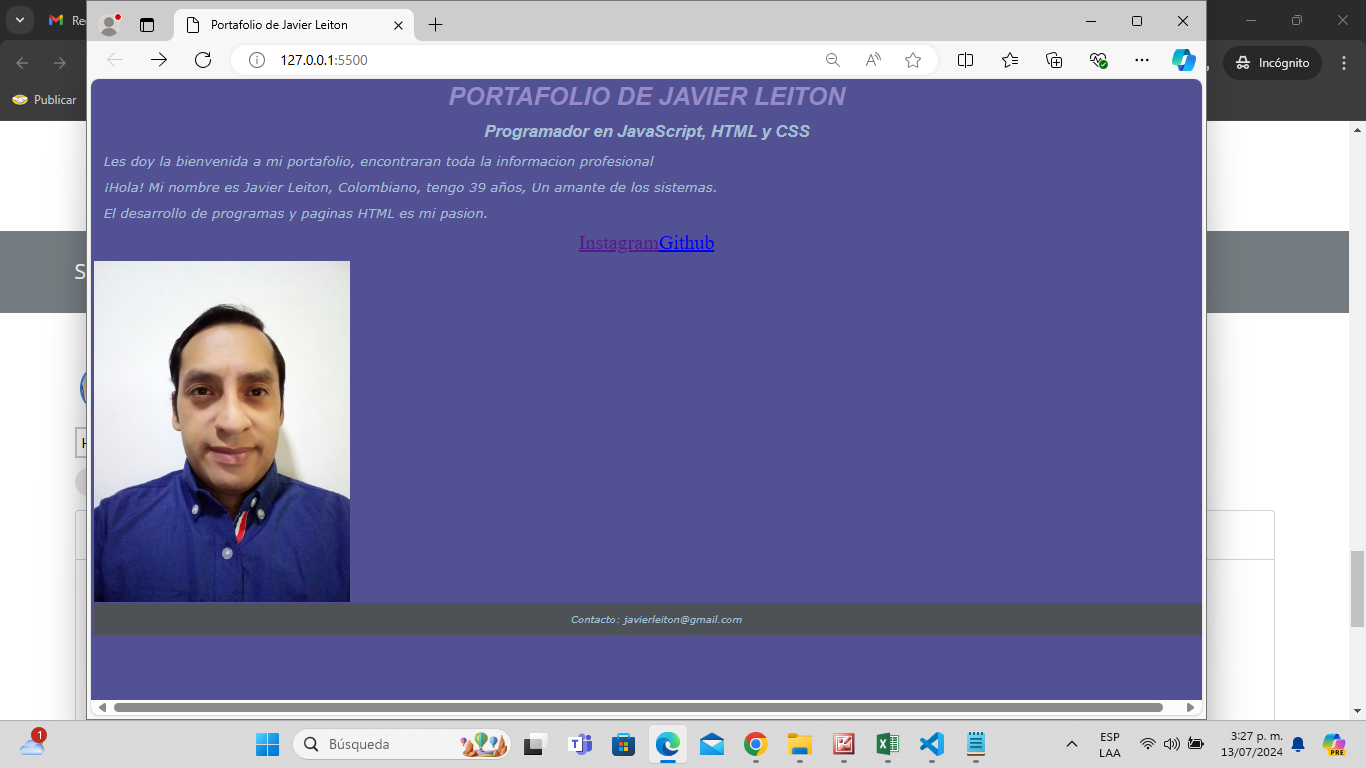Switch to Microsoft Edge on taskbar
Viewport: 1366px width, 768px height.
tap(668, 744)
